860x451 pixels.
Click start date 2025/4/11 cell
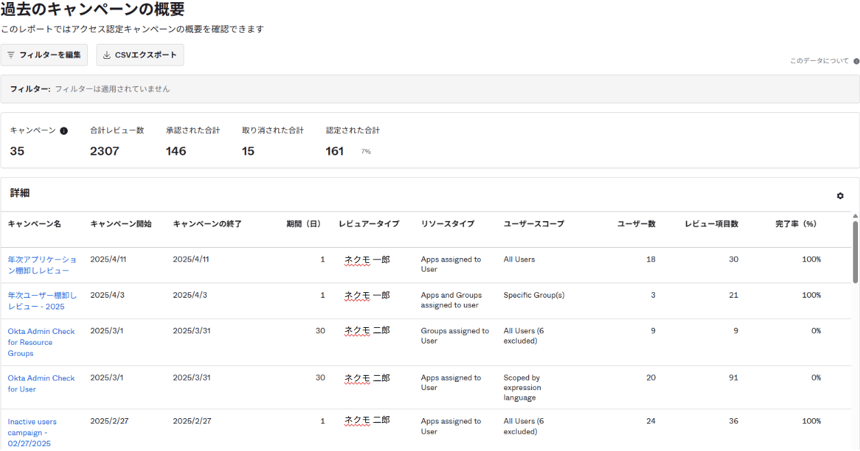(x=108, y=260)
